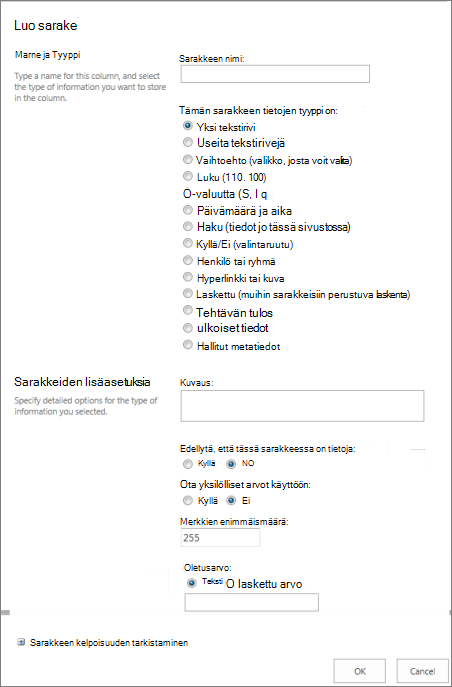Choose Kyllä/Ei (valintaruutu) option
Image resolution: width=452 pixels, height=687 pixels.
click(x=187, y=243)
